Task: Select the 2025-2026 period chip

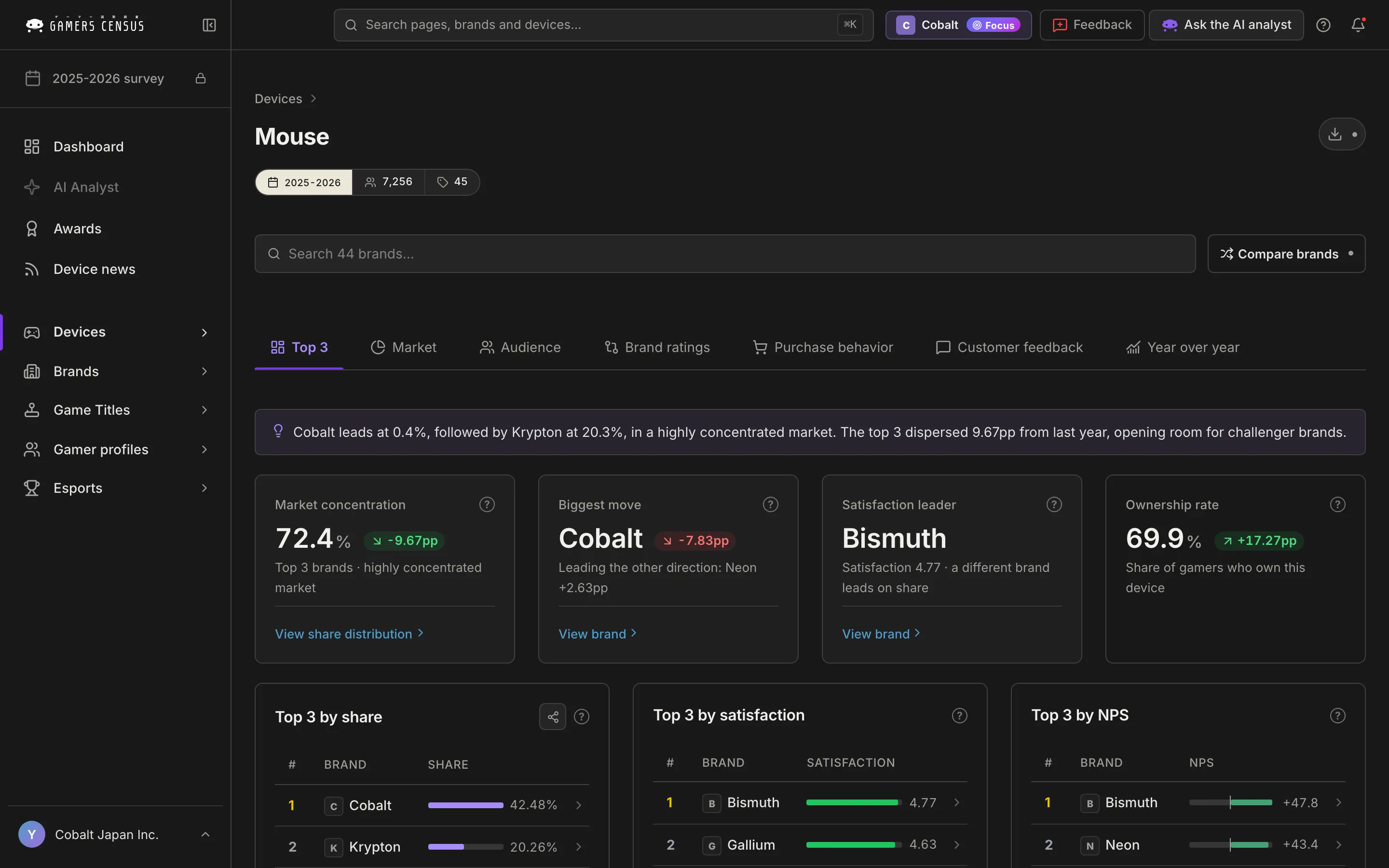Action: [304, 183]
